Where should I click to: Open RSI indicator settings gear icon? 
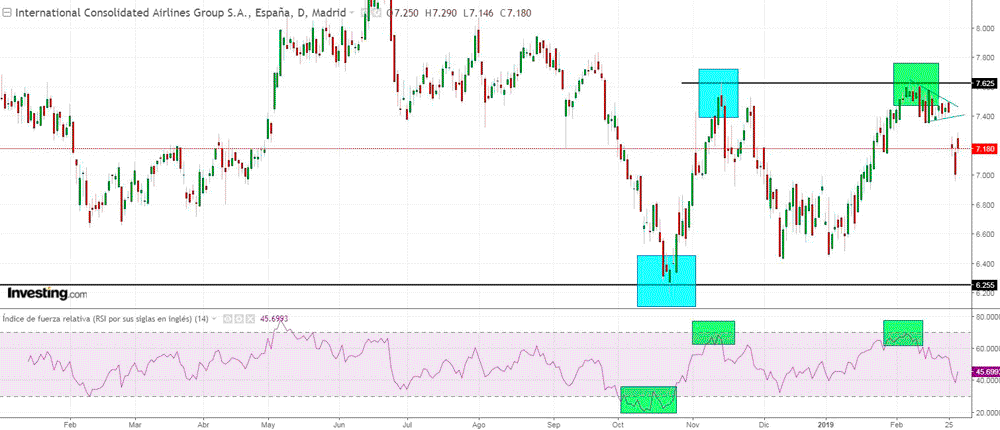coord(239,318)
